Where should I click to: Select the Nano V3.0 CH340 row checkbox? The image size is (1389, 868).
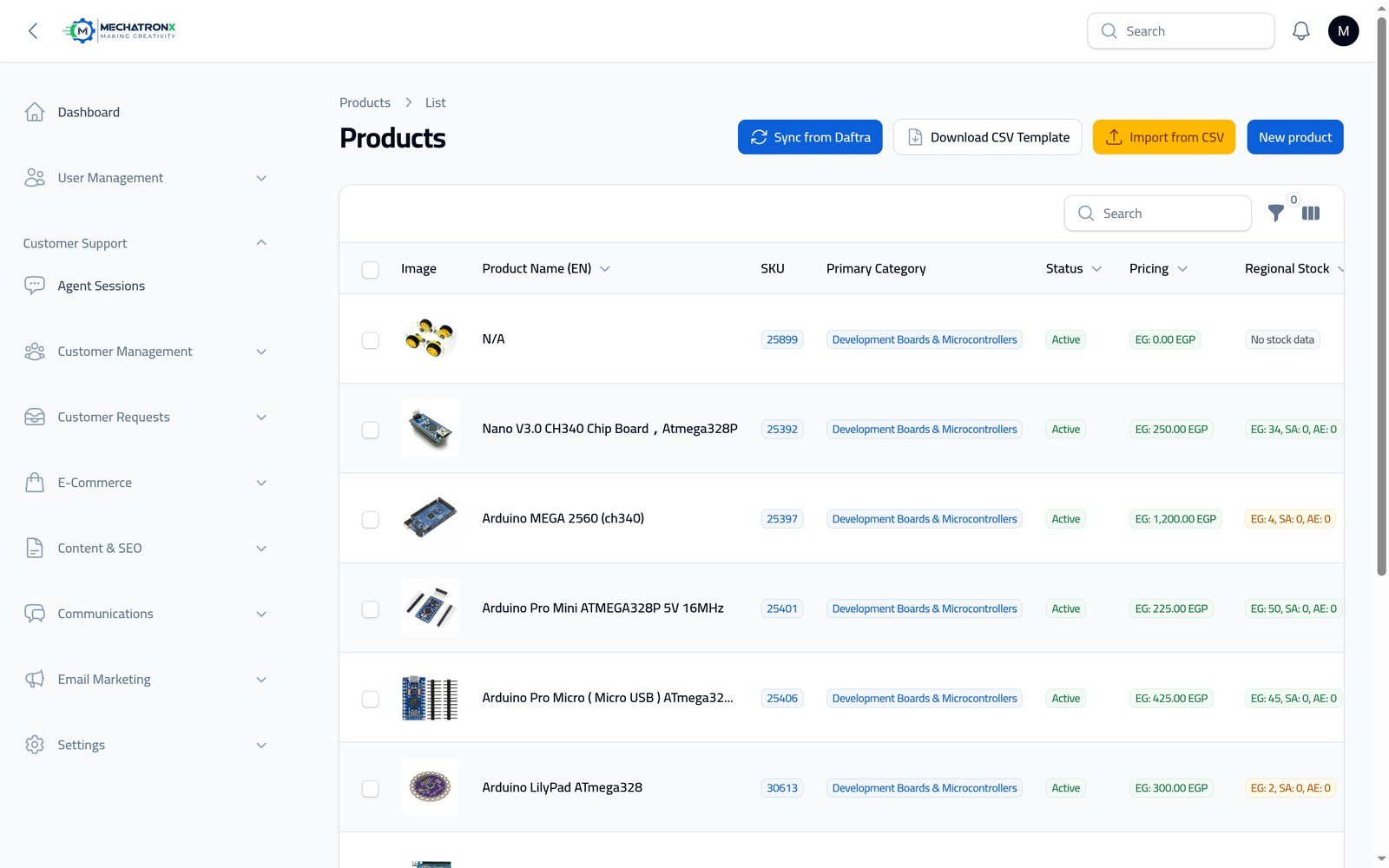371,430
